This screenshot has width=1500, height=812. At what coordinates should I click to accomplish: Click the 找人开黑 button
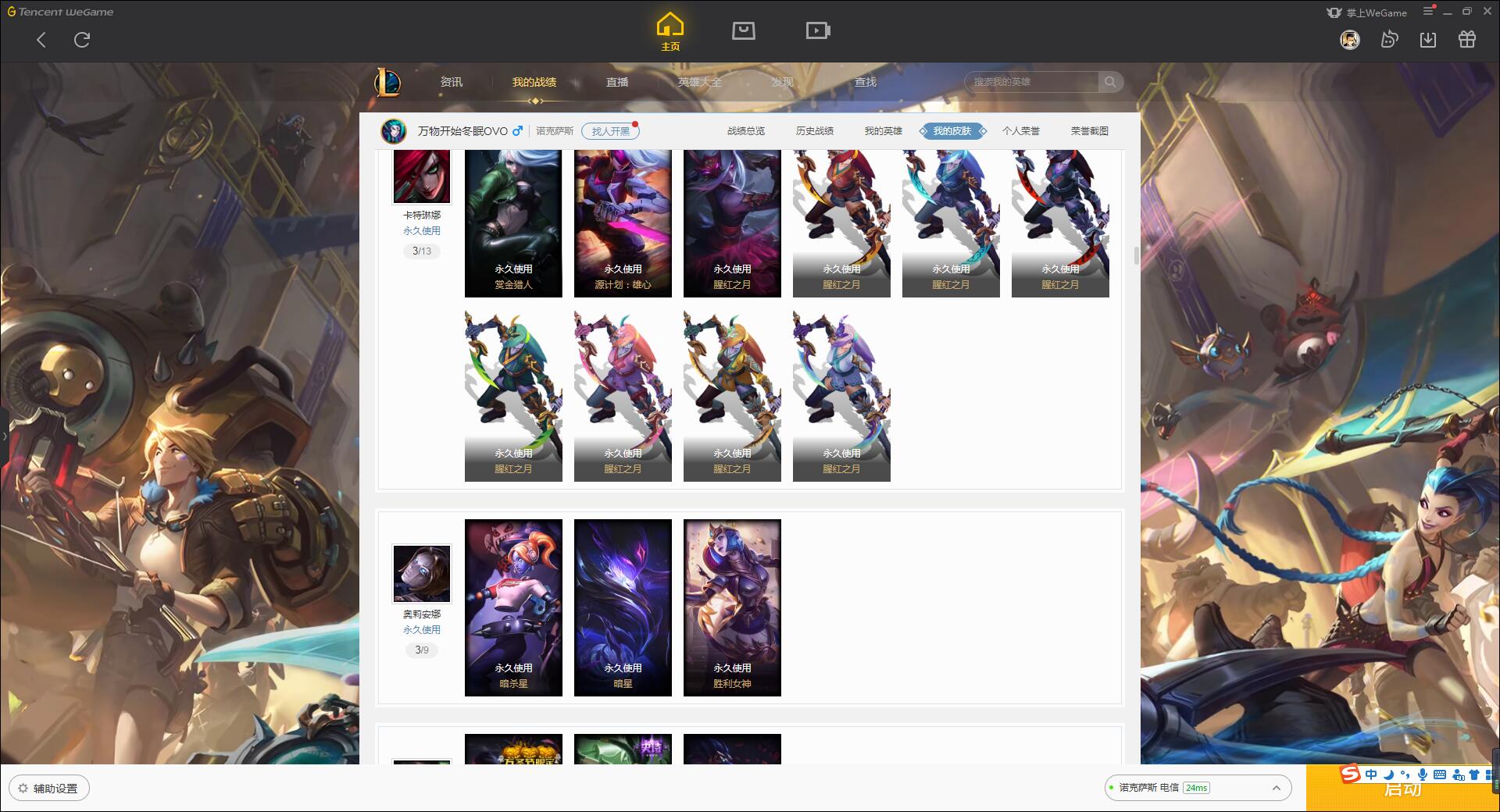click(x=610, y=131)
